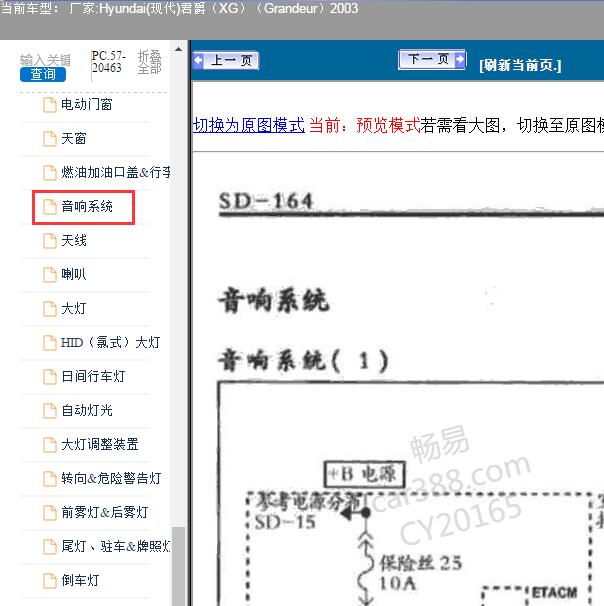Open the 转向&危险警告灯 item
Viewport: 604px width, 606px height.
(x=111, y=478)
